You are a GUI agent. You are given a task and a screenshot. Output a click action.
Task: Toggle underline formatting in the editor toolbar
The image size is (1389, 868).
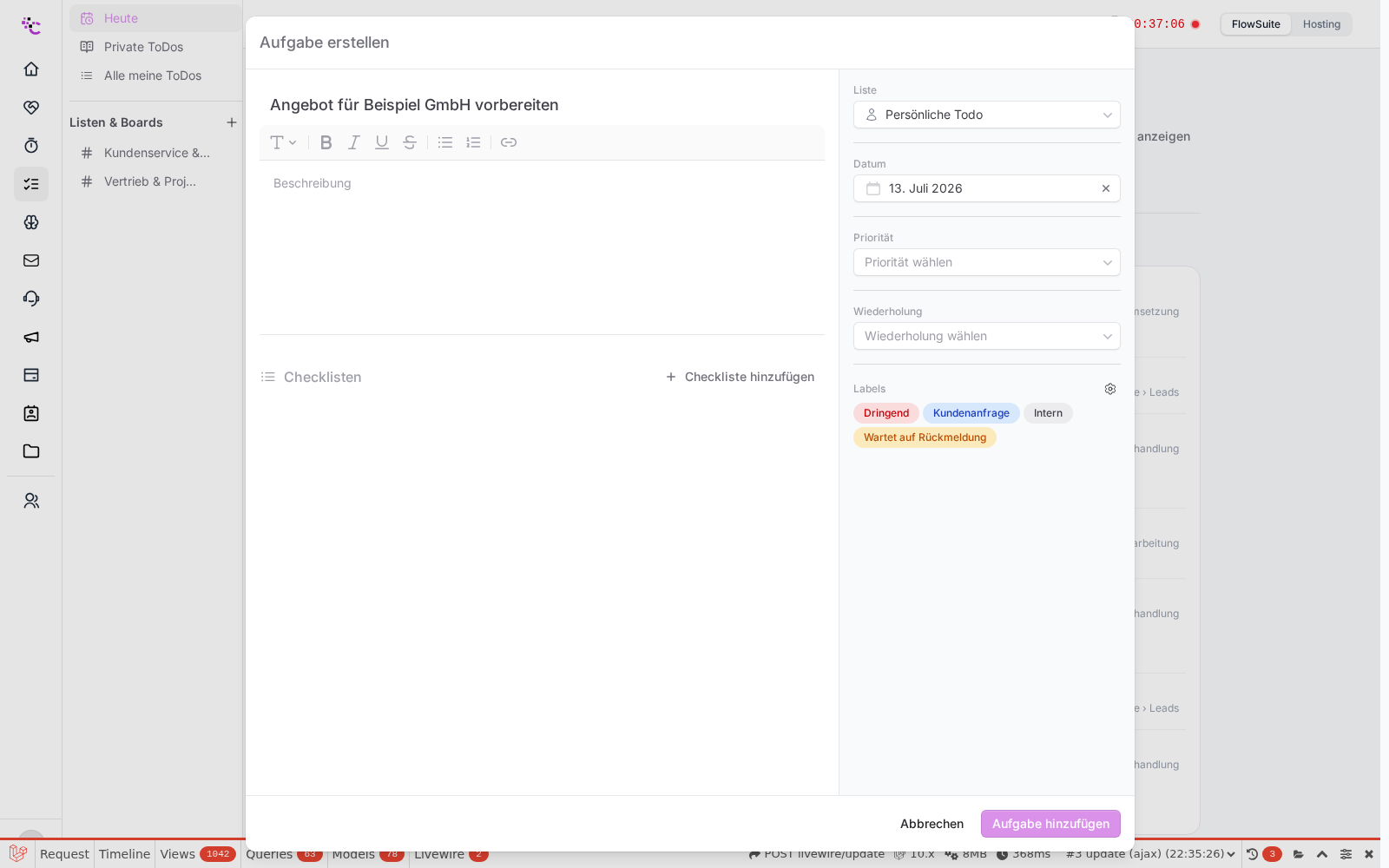(x=382, y=142)
